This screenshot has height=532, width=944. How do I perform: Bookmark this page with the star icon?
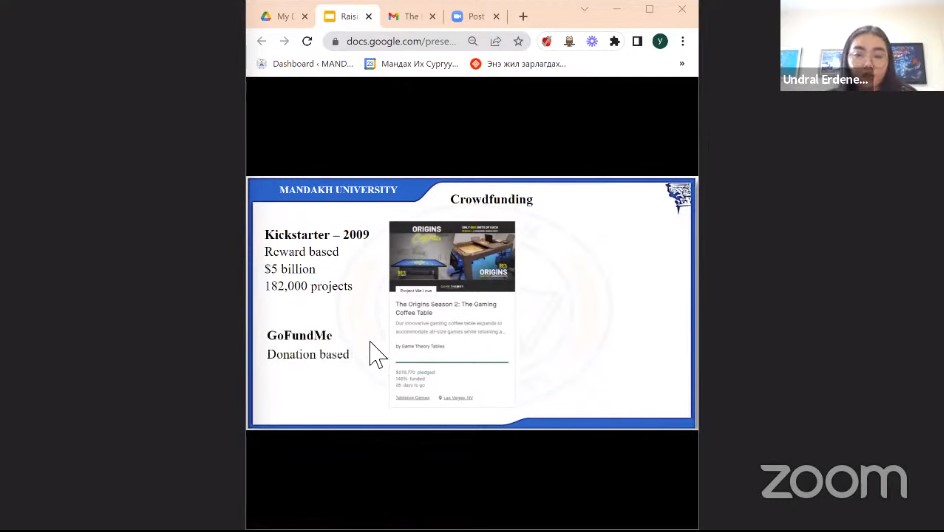tap(518, 41)
